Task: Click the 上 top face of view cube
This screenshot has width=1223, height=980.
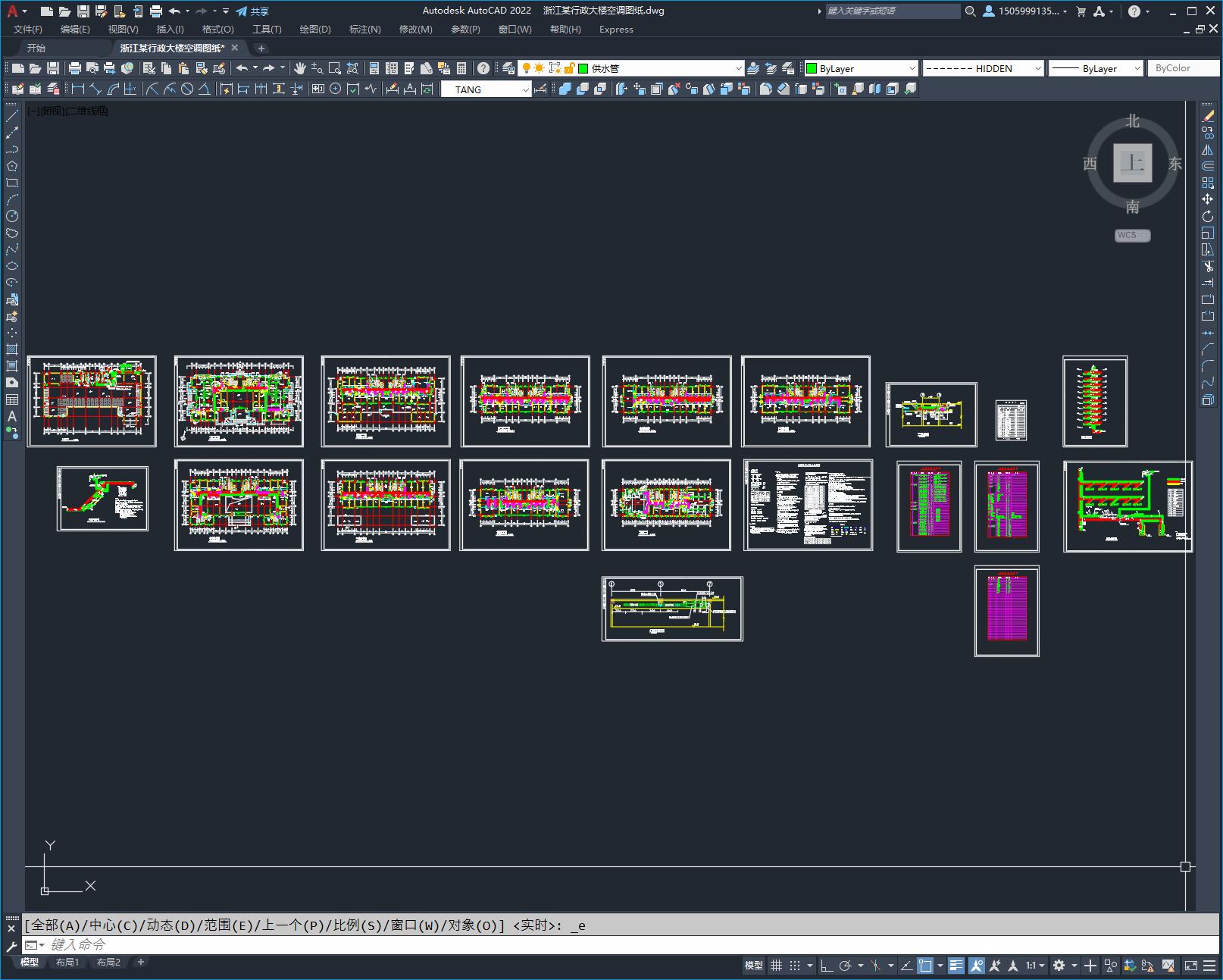Action: pyautogui.click(x=1133, y=163)
